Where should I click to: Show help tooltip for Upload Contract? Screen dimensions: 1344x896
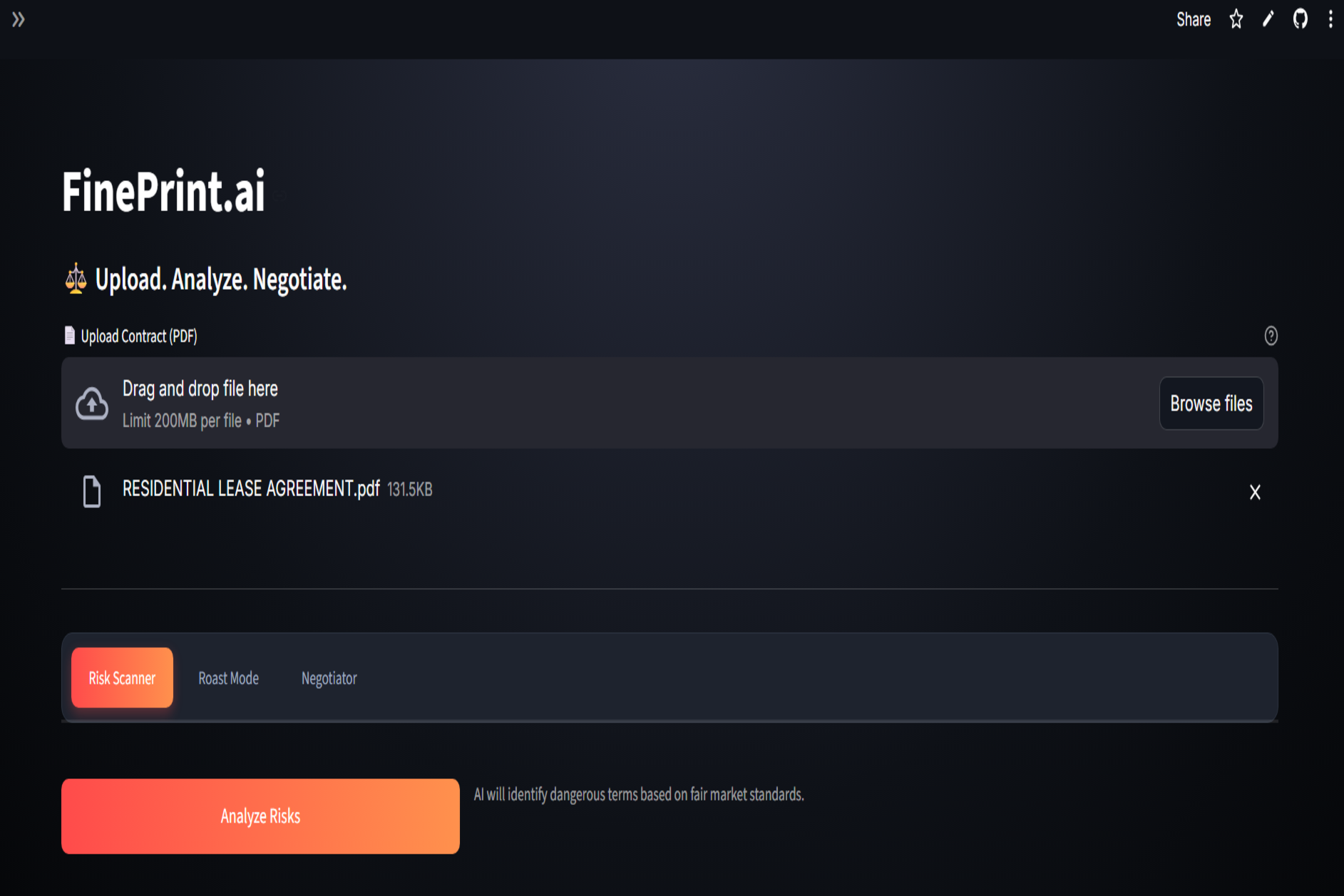tap(1271, 336)
